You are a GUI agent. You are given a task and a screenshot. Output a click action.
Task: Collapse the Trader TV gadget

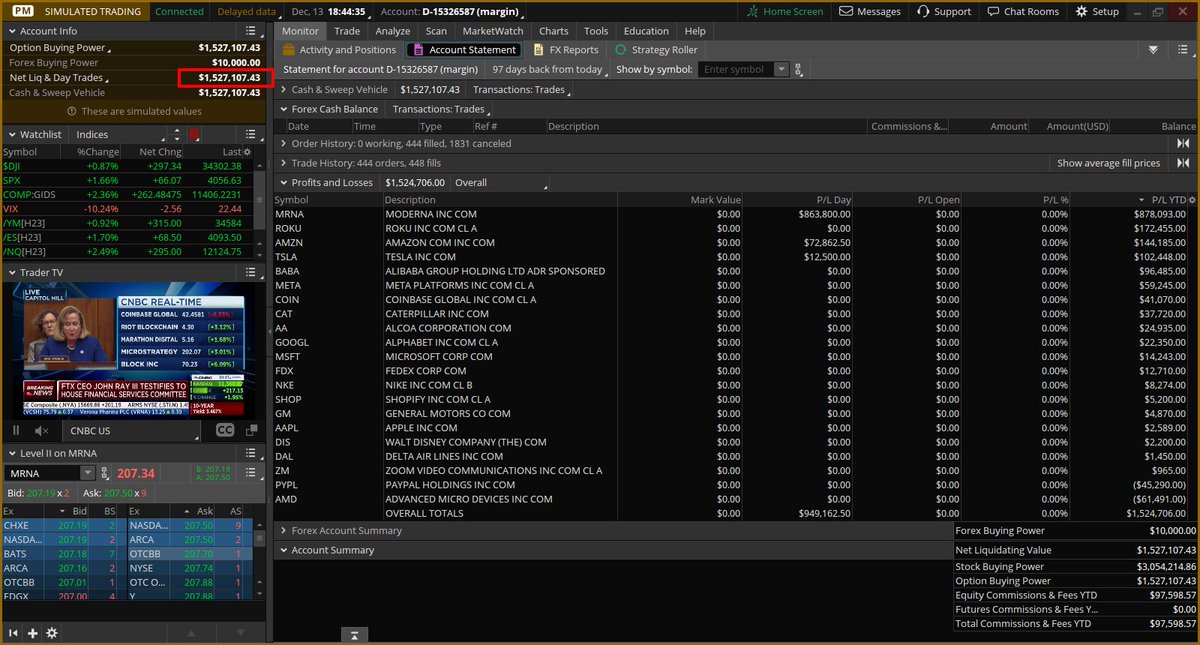click(x=12, y=272)
